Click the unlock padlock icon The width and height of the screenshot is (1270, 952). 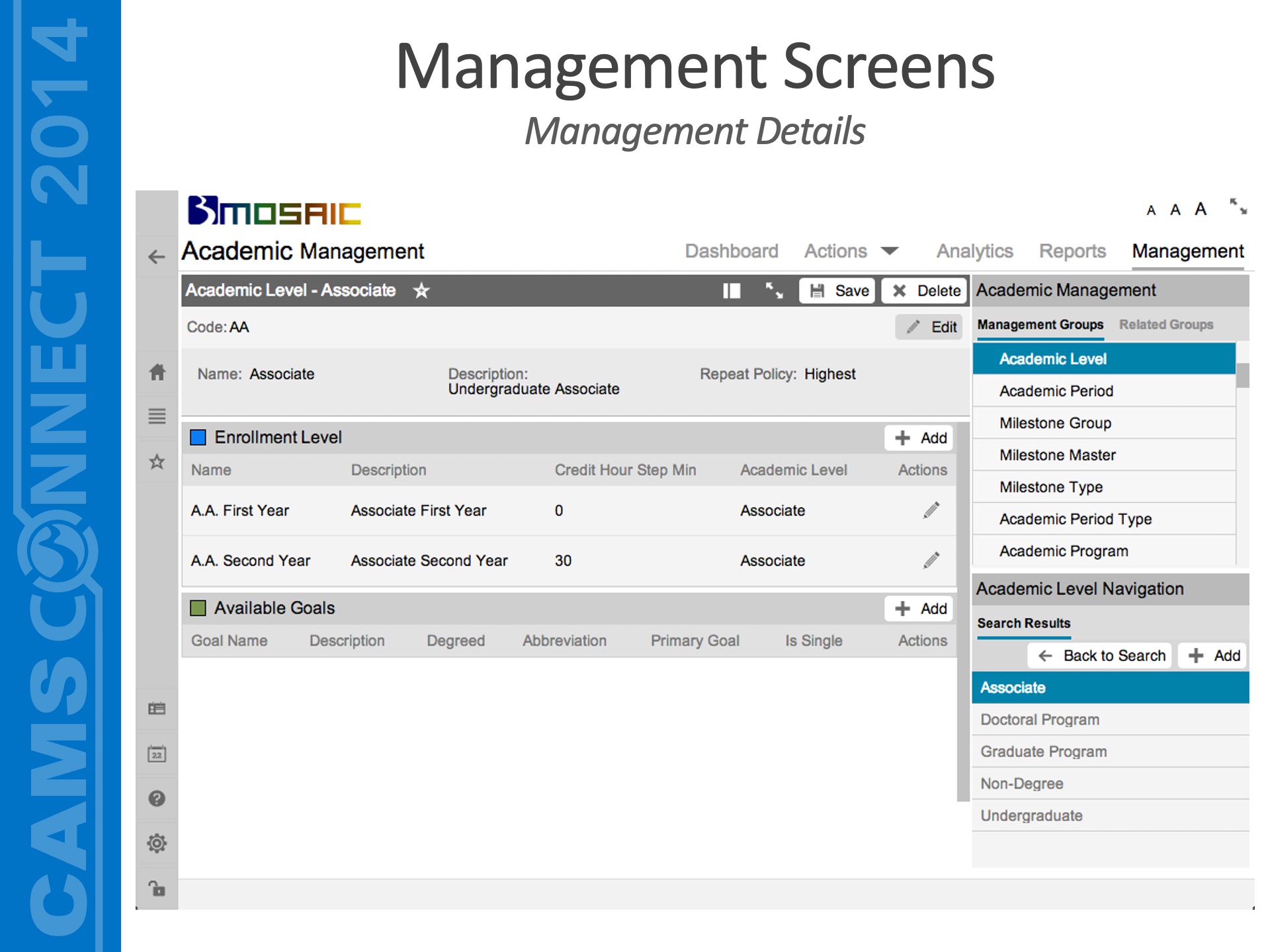pos(157,889)
